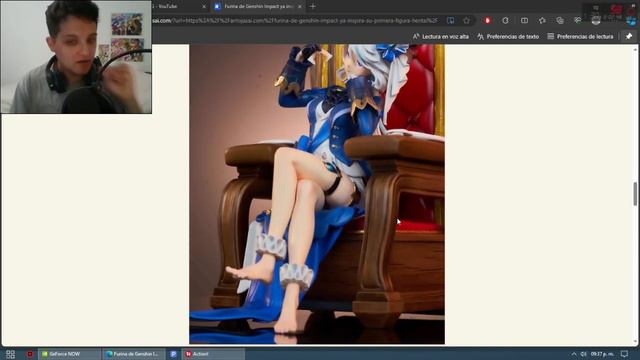640x360 pixels.
Task: Click the red shield extension icon
Action: coord(487,20)
